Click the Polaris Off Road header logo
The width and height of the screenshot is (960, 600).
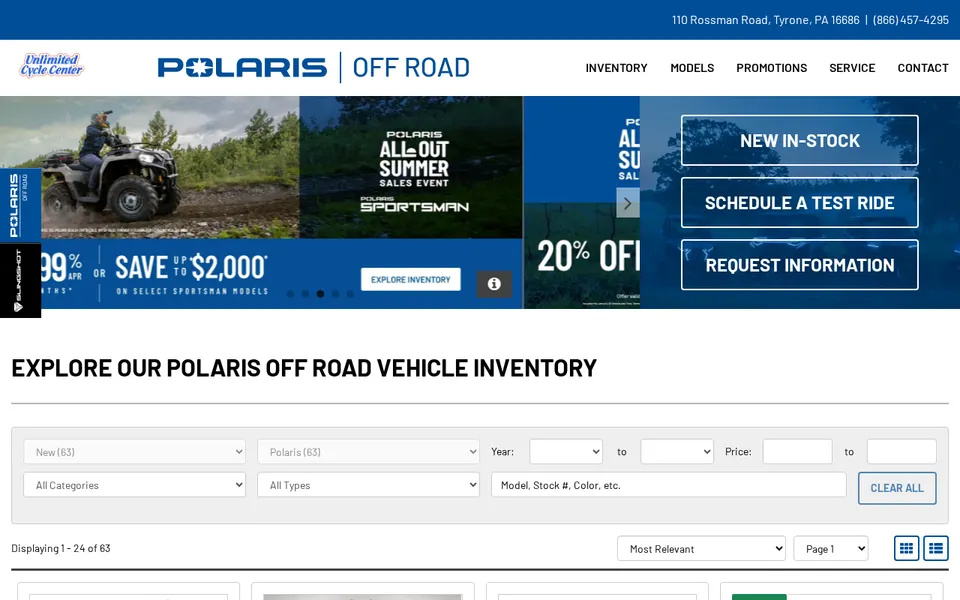point(313,67)
